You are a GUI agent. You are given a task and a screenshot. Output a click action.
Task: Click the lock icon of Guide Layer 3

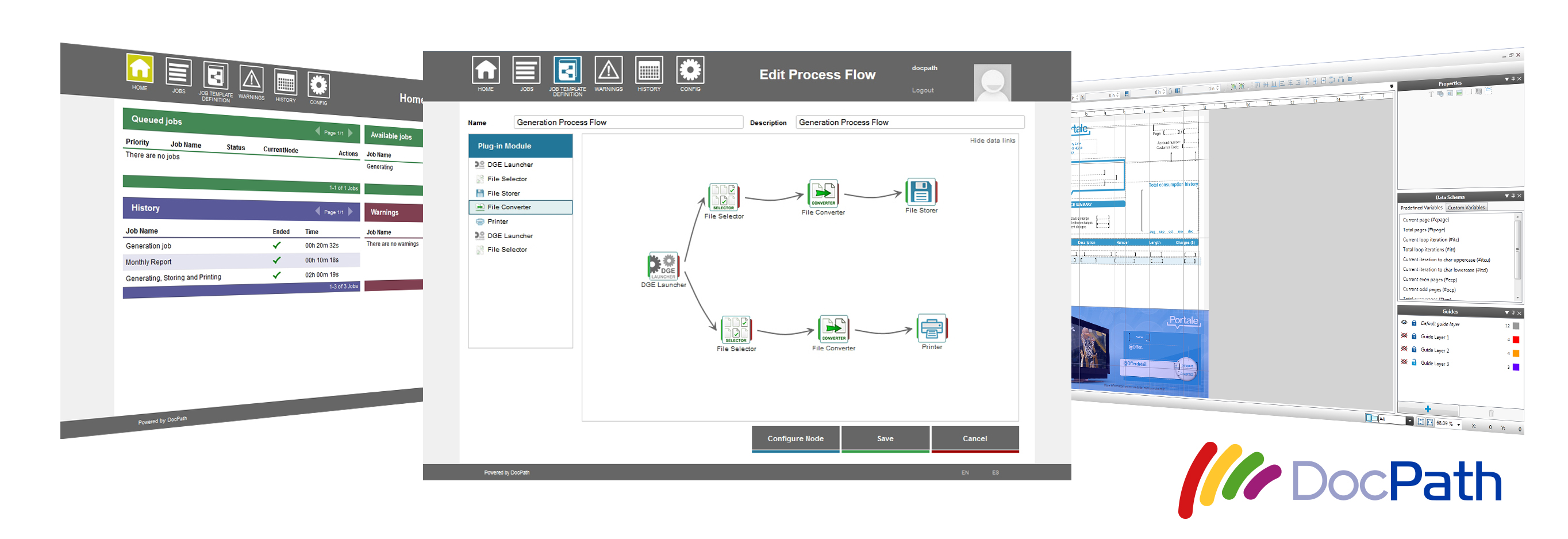[x=1414, y=362]
